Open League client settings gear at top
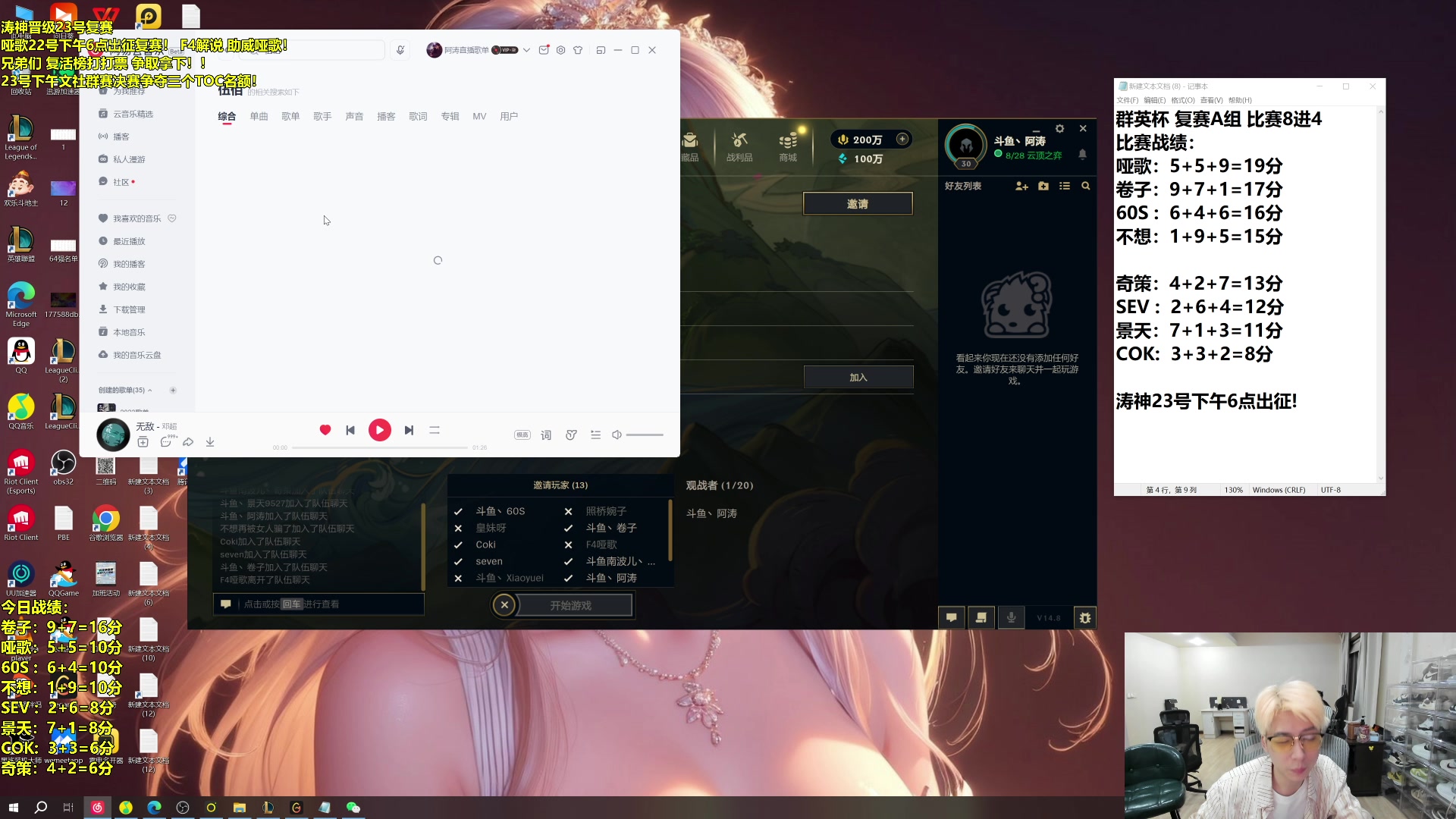Image resolution: width=1456 pixels, height=819 pixels. point(1060,129)
